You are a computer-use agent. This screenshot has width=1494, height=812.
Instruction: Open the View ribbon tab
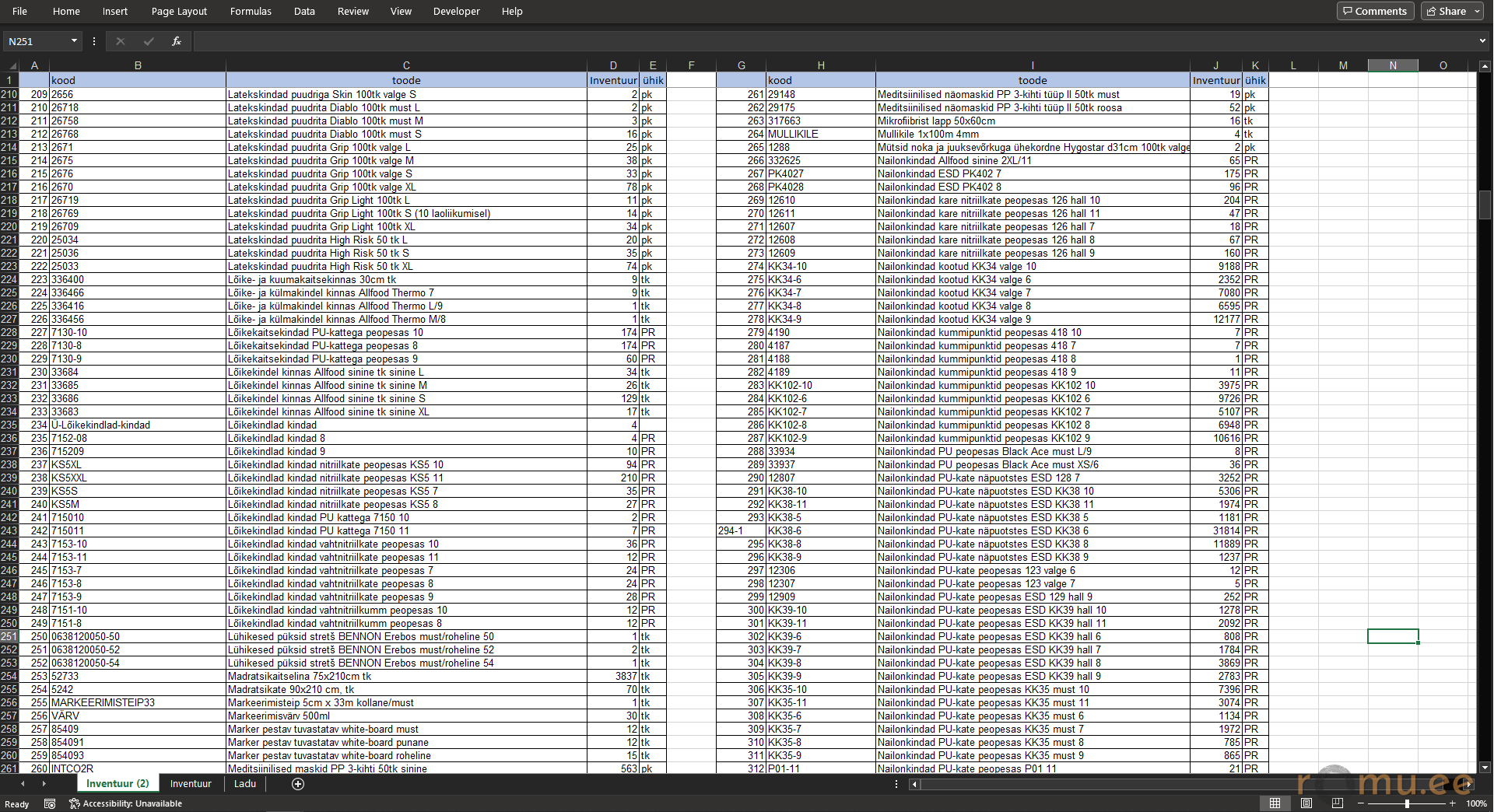click(x=401, y=11)
